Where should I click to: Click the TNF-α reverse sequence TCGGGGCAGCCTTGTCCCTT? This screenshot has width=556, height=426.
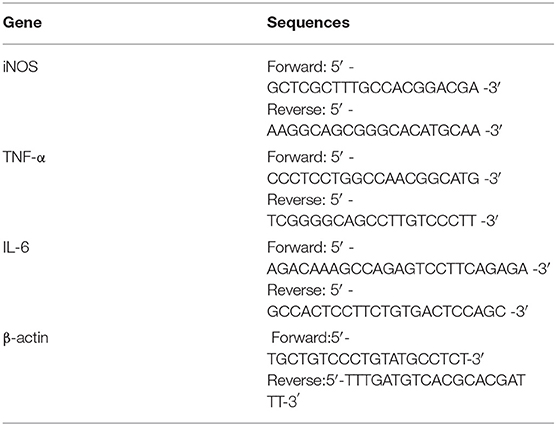[x=371, y=221]
